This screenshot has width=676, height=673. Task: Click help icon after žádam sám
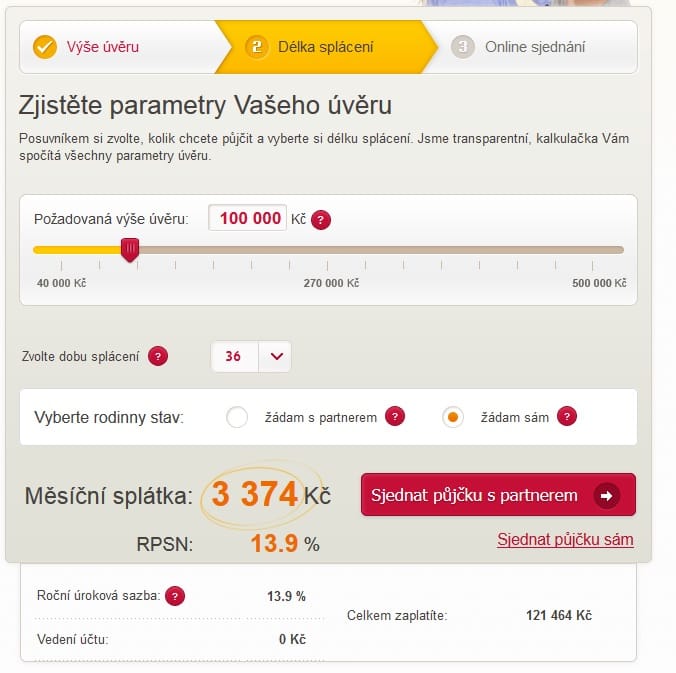567,416
